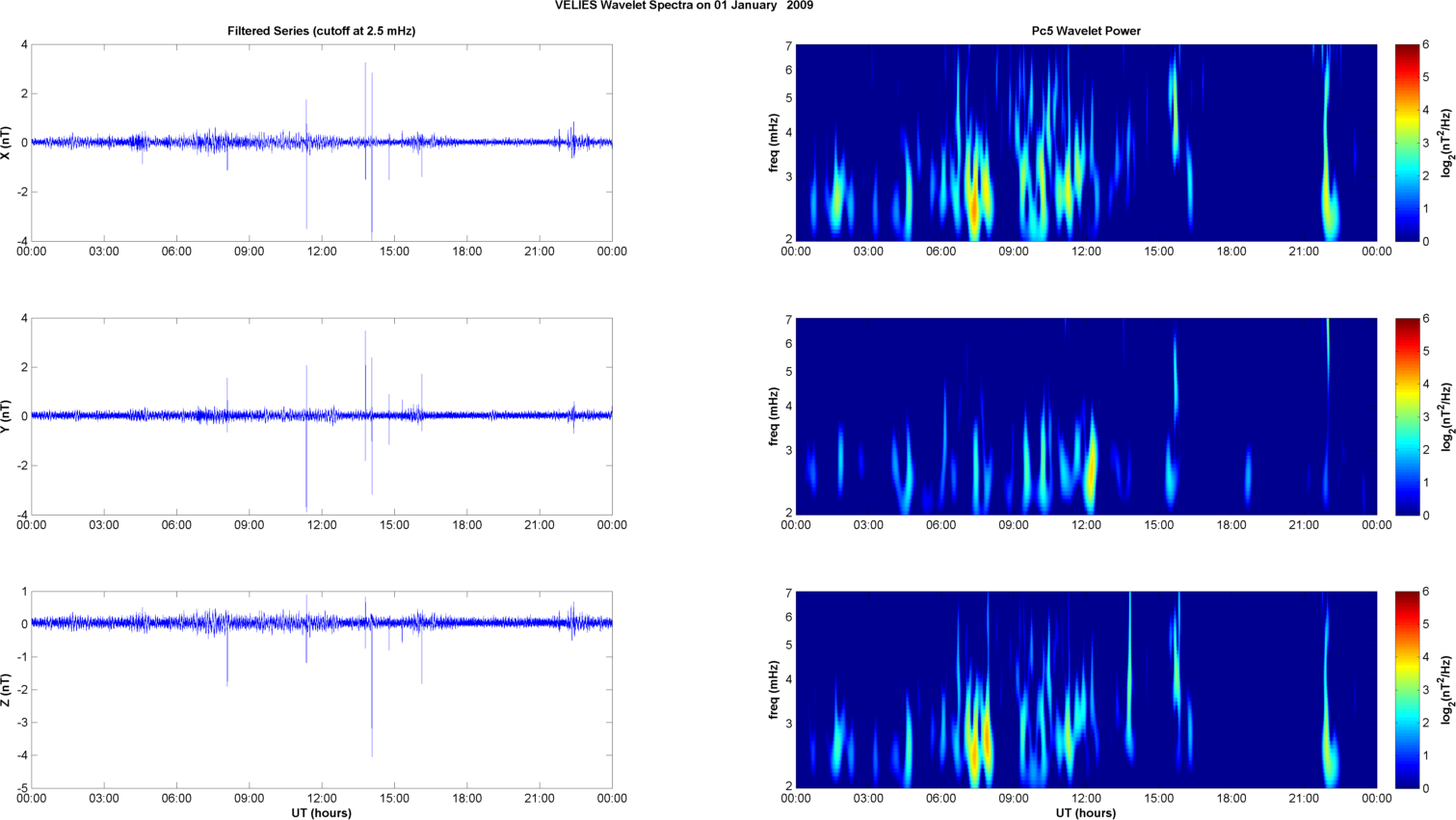
Task: Click the "X (nT)" axis label
Action: pos(7,143)
